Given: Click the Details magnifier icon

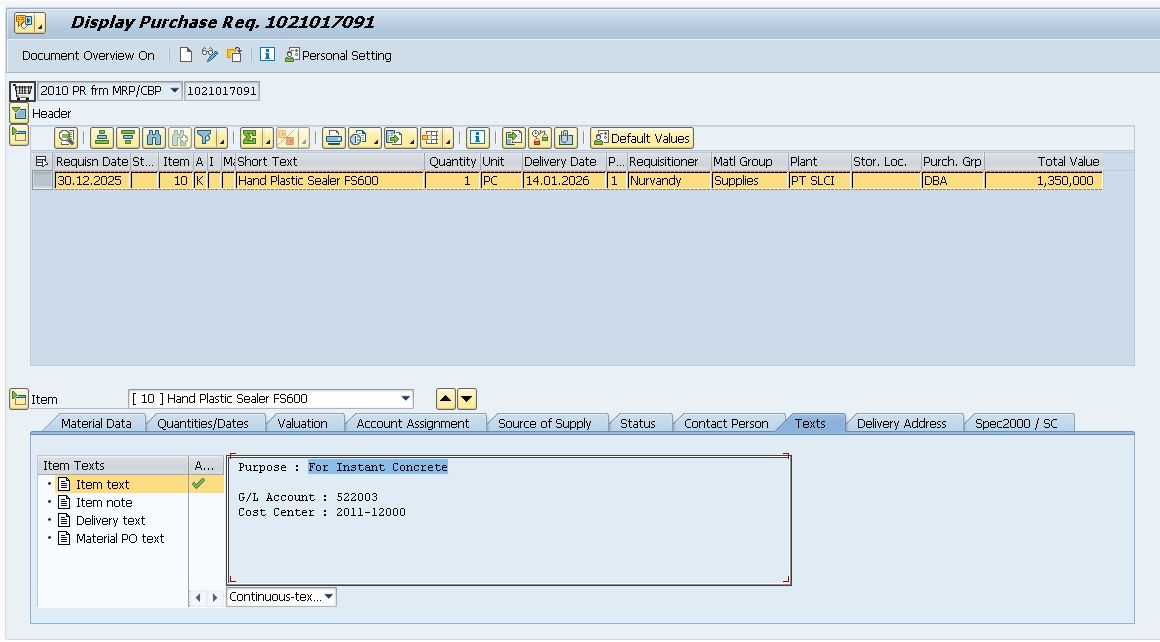Looking at the screenshot, I should tap(66, 138).
